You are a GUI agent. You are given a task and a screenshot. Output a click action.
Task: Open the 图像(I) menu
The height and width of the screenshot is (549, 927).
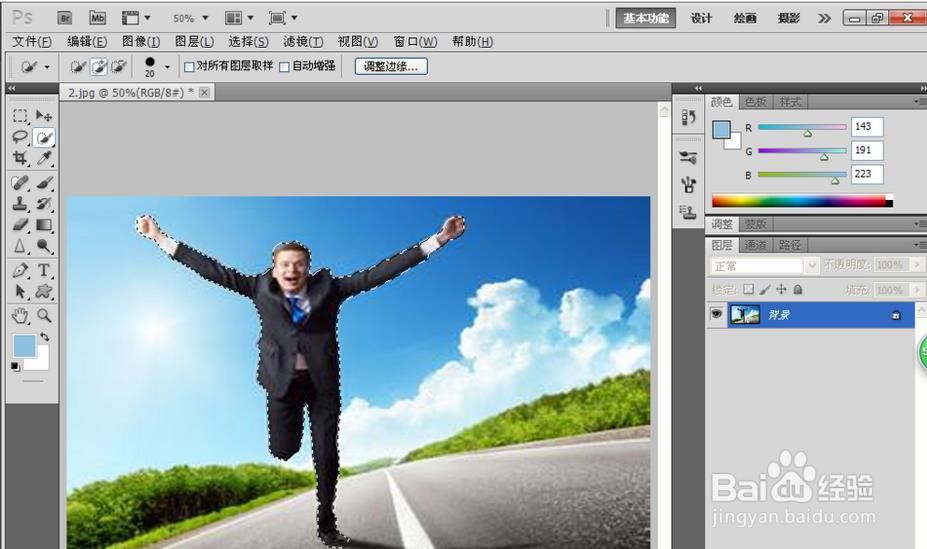[141, 42]
